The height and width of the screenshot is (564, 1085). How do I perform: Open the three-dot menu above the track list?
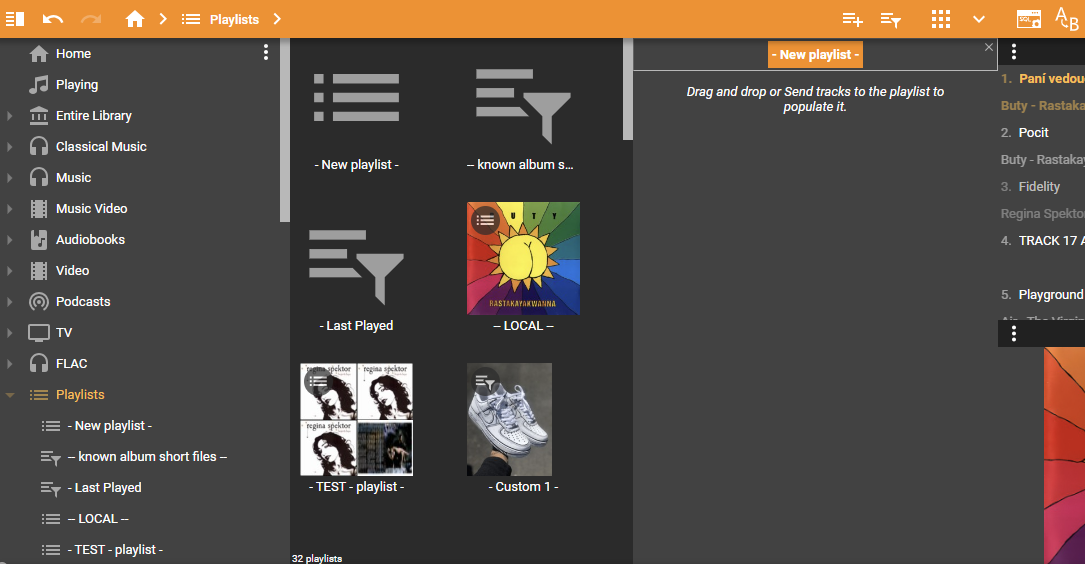pyautogui.click(x=1014, y=52)
